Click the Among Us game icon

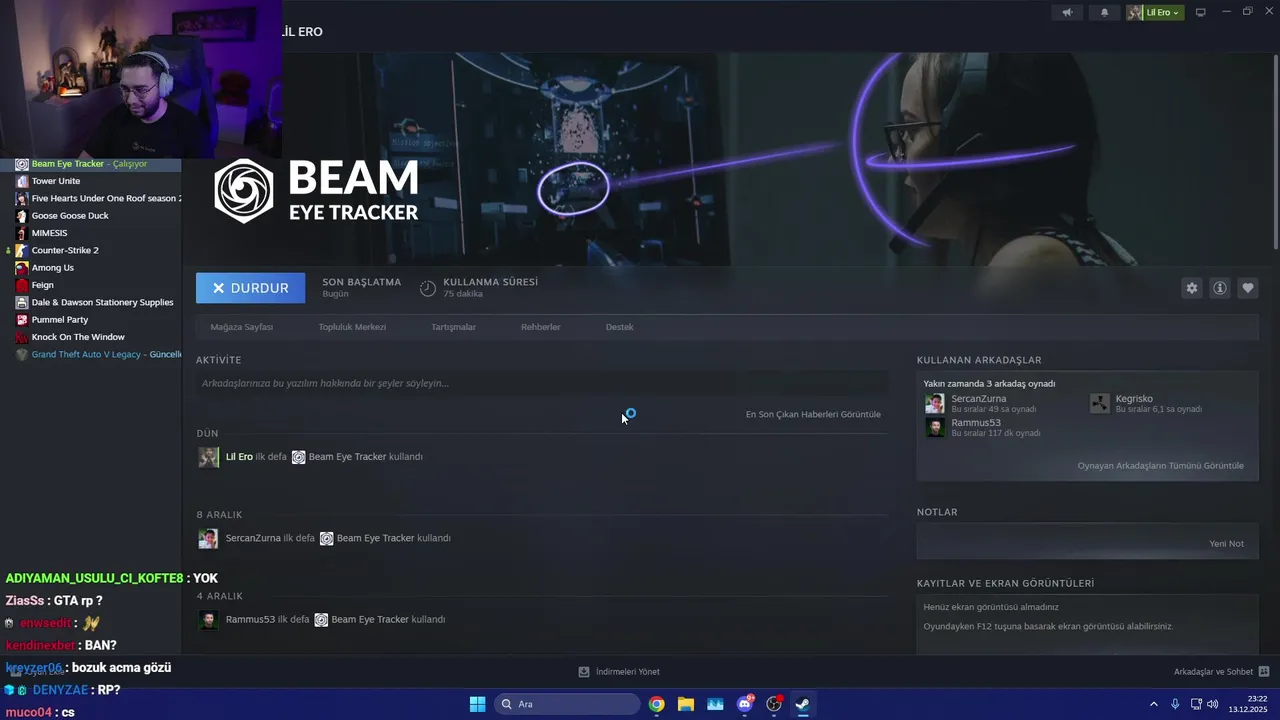[x=22, y=267]
